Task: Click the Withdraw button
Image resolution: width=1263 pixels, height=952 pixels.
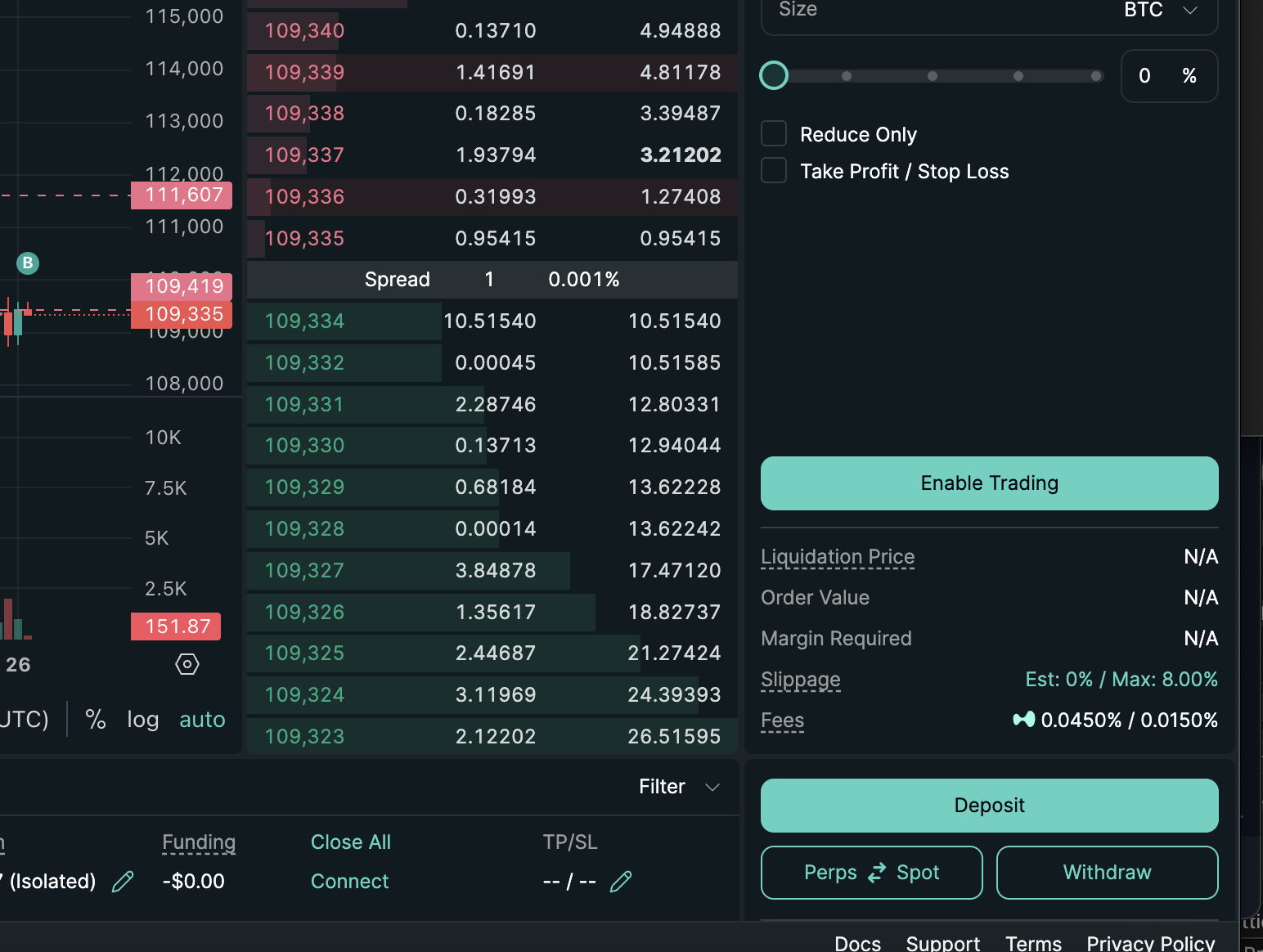Action: [1107, 873]
